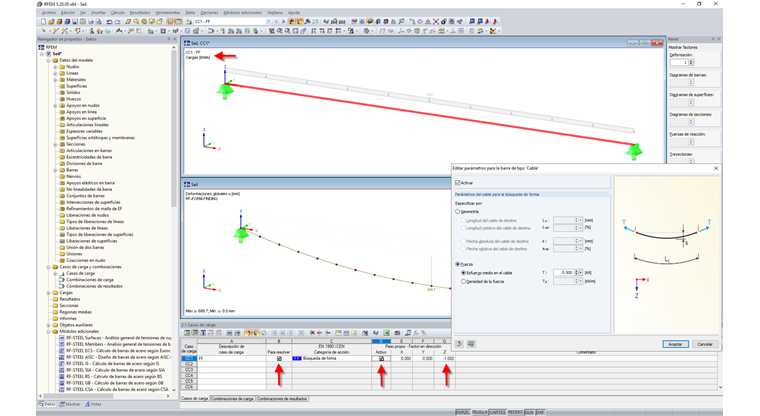Click the table settings icon before fx

pyautogui.click(x=408, y=333)
